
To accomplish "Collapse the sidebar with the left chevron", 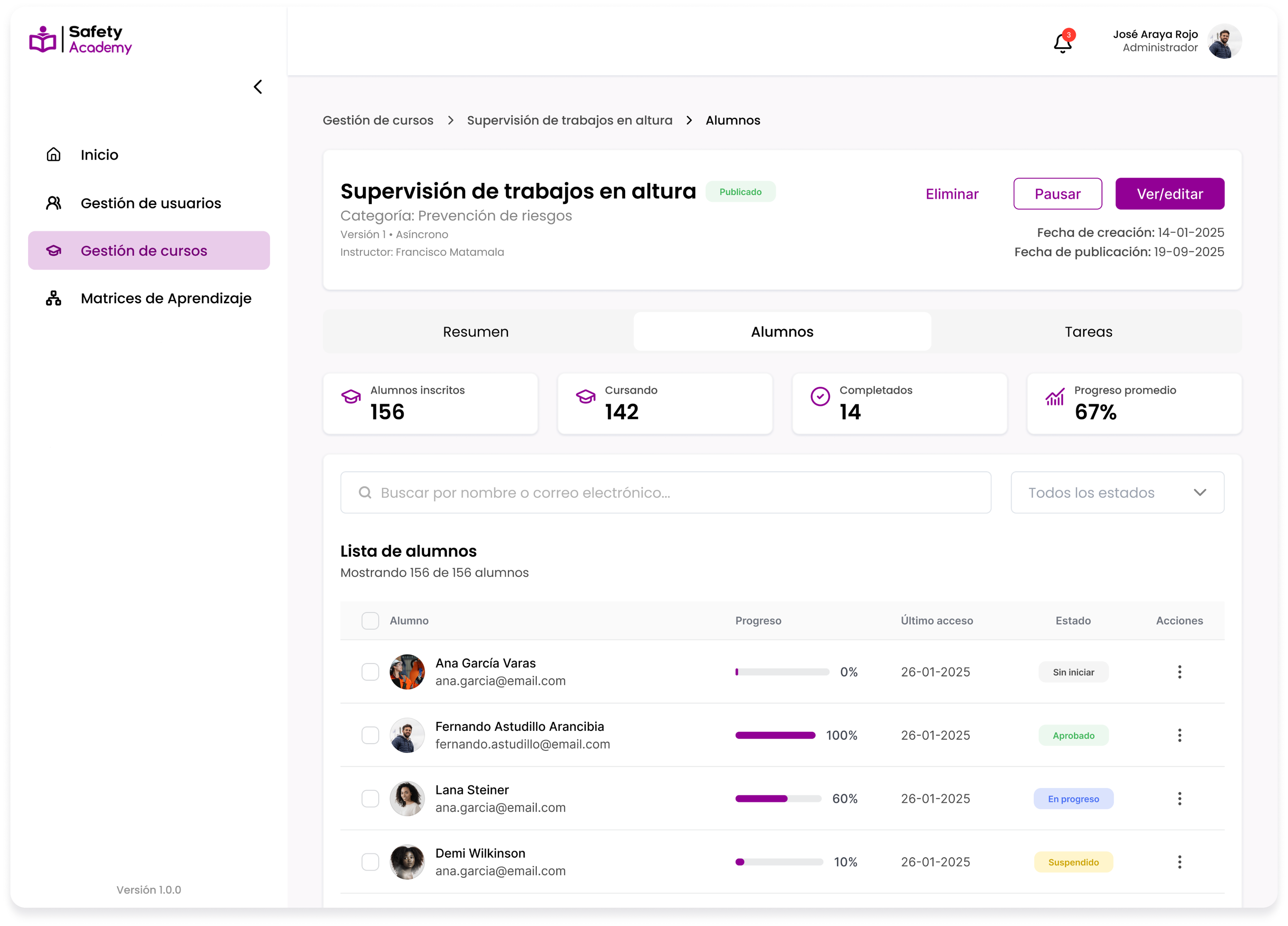I will click(258, 87).
